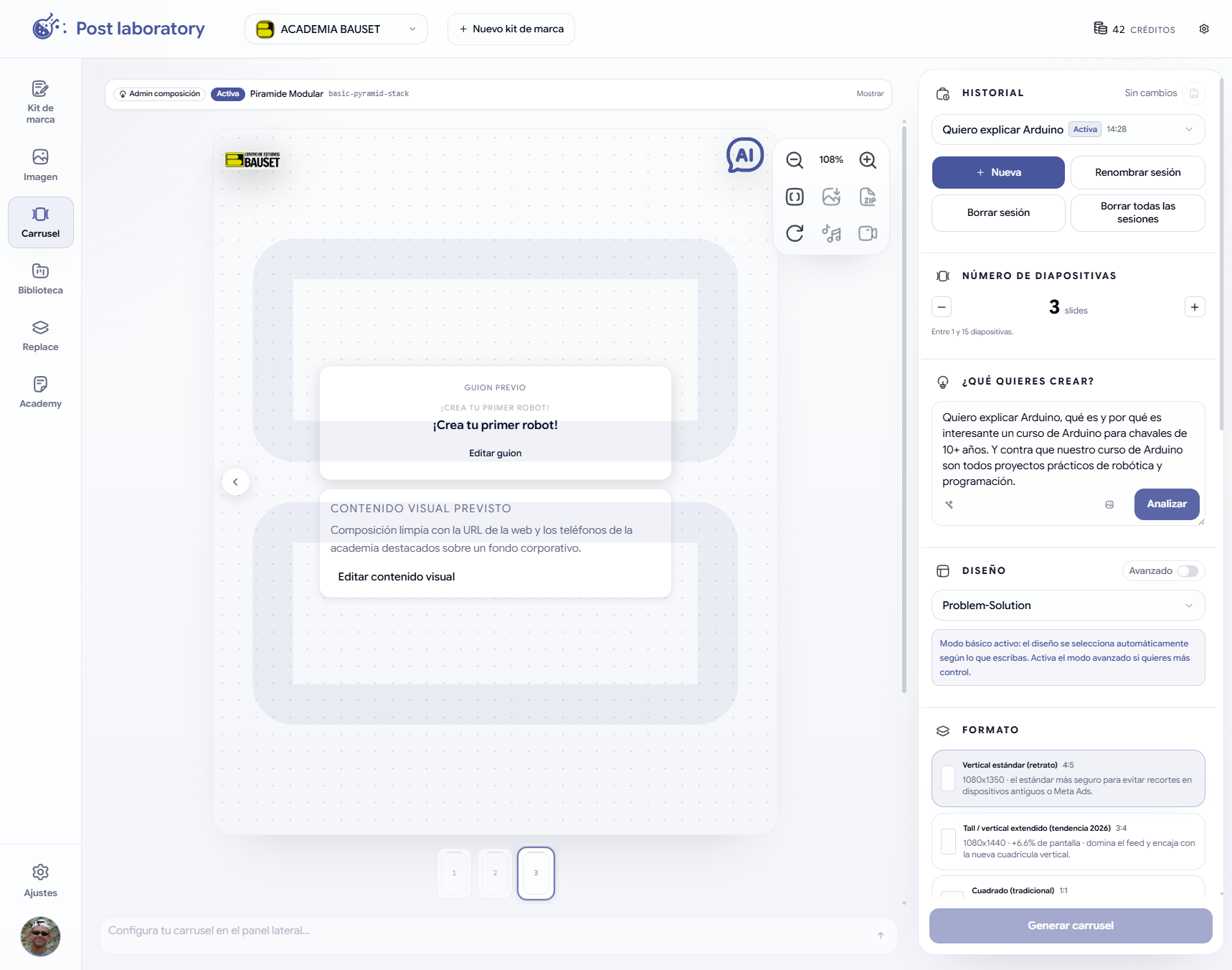Open the AI chat assistant bubble
Screen dimensions: 1232x970
pyautogui.click(x=745, y=155)
